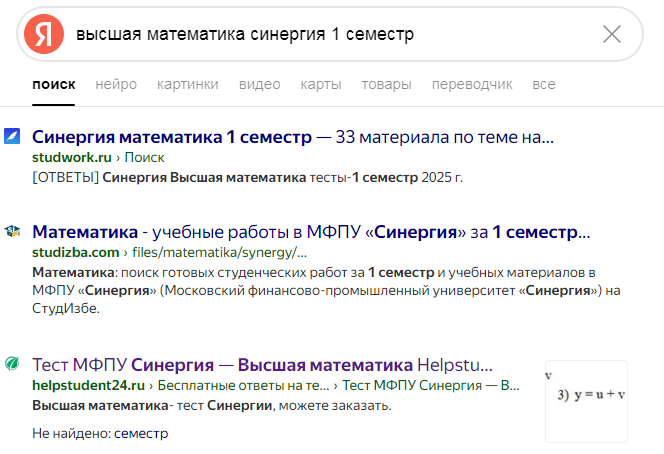This screenshot has height=454, width=664.
Task: Open result Тест МФПУ Синергия — Высшая математика
Action: (x=263, y=365)
